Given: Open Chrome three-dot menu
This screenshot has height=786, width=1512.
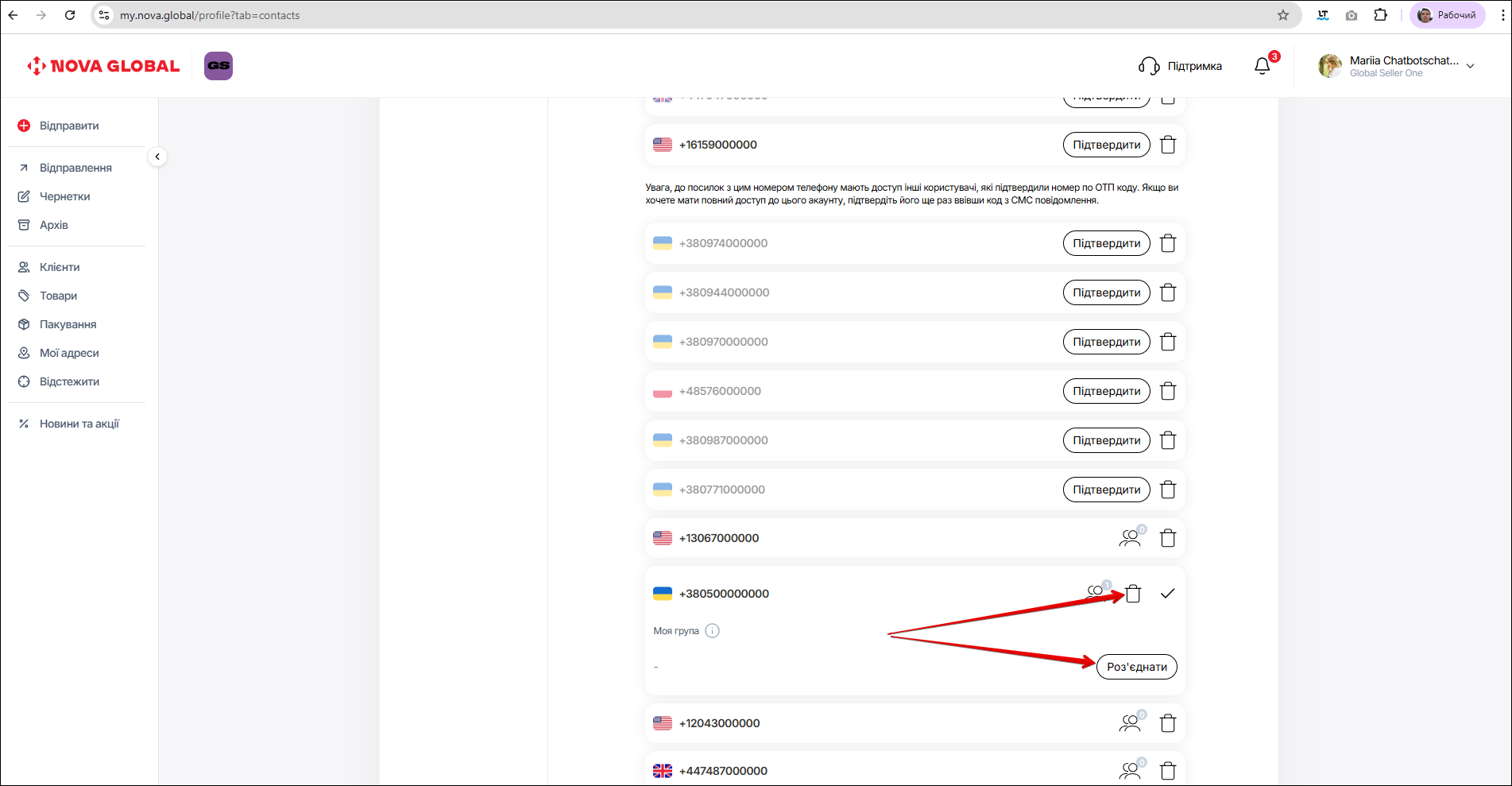Looking at the screenshot, I should tap(1502, 15).
